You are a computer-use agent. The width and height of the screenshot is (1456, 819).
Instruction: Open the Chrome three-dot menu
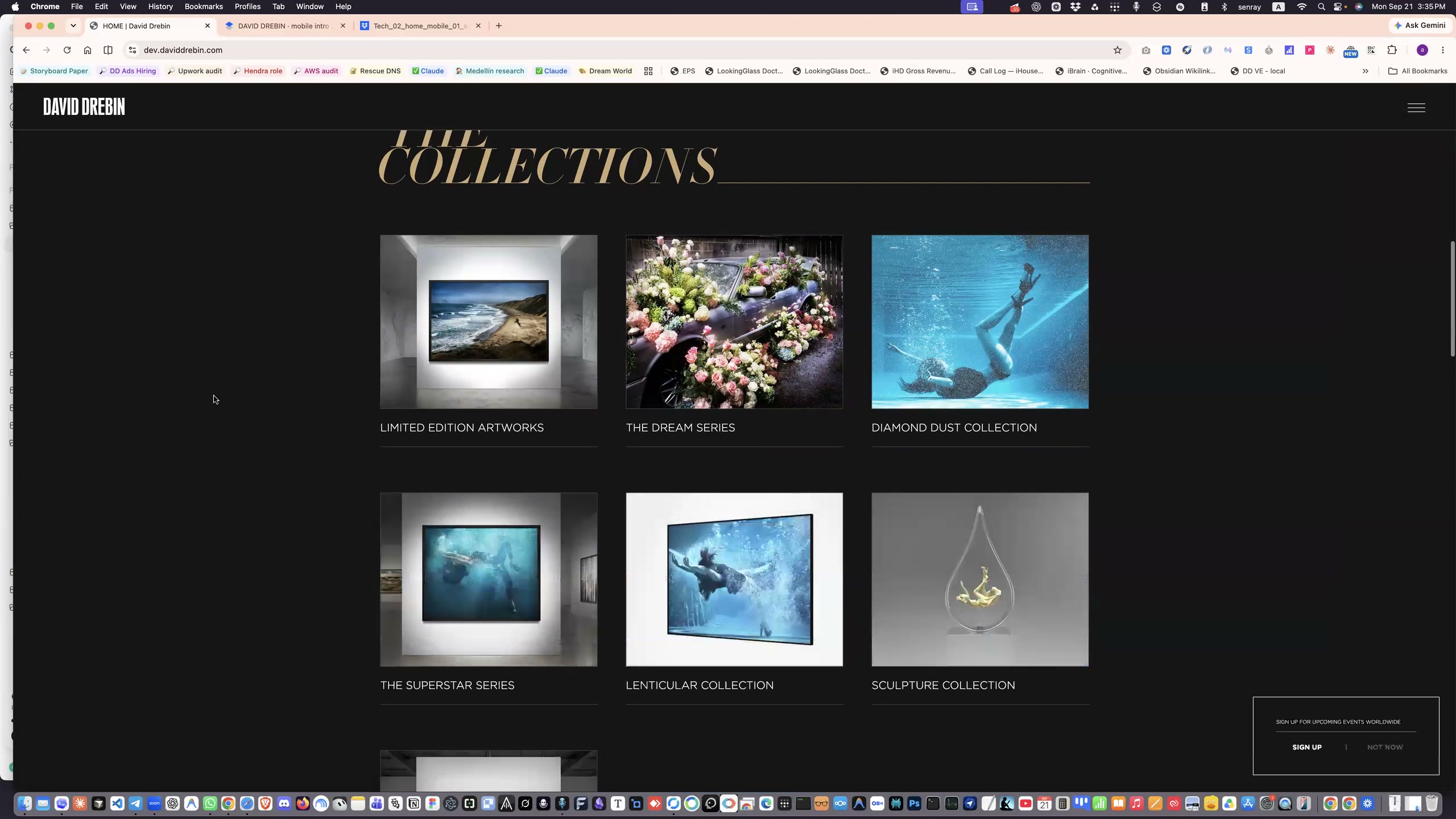coord(1442,50)
